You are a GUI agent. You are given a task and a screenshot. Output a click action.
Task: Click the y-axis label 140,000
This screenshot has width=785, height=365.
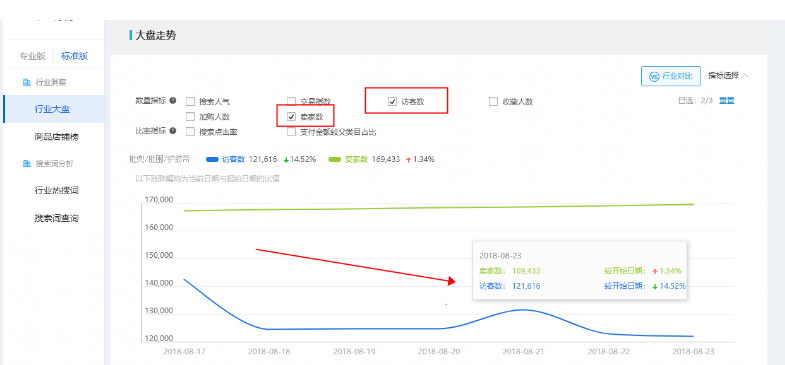point(158,283)
